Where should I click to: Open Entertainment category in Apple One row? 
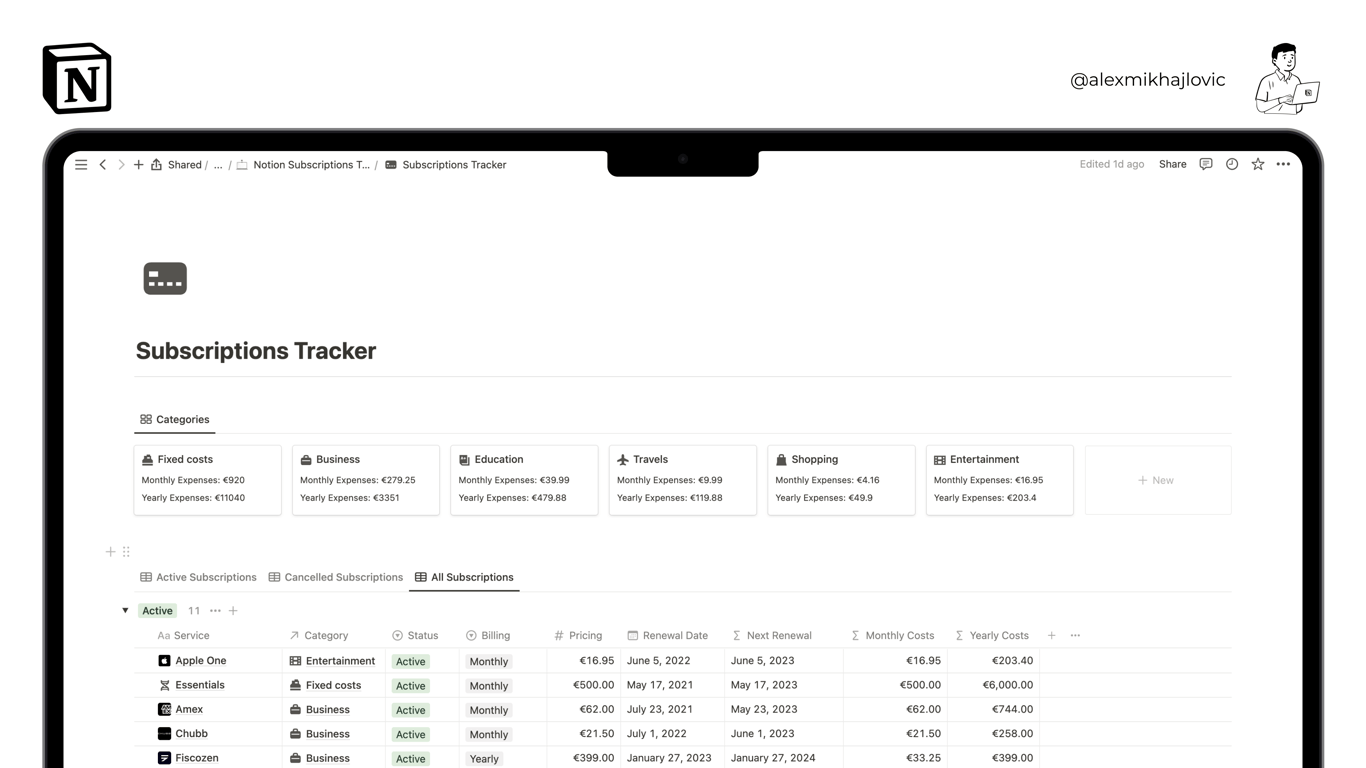click(x=332, y=661)
